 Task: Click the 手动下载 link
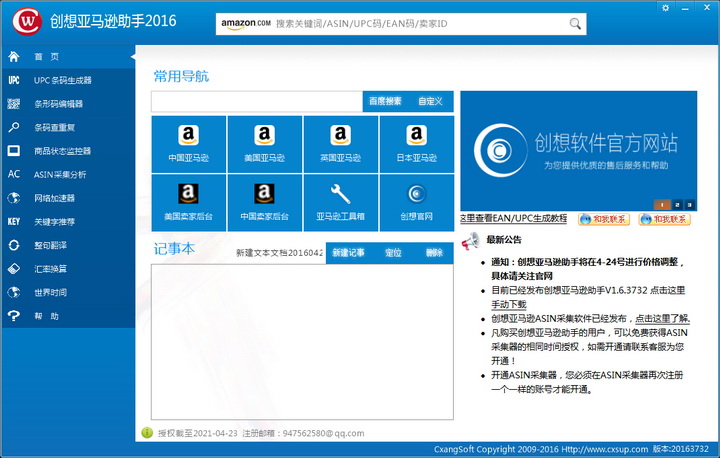pyautogui.click(x=509, y=304)
